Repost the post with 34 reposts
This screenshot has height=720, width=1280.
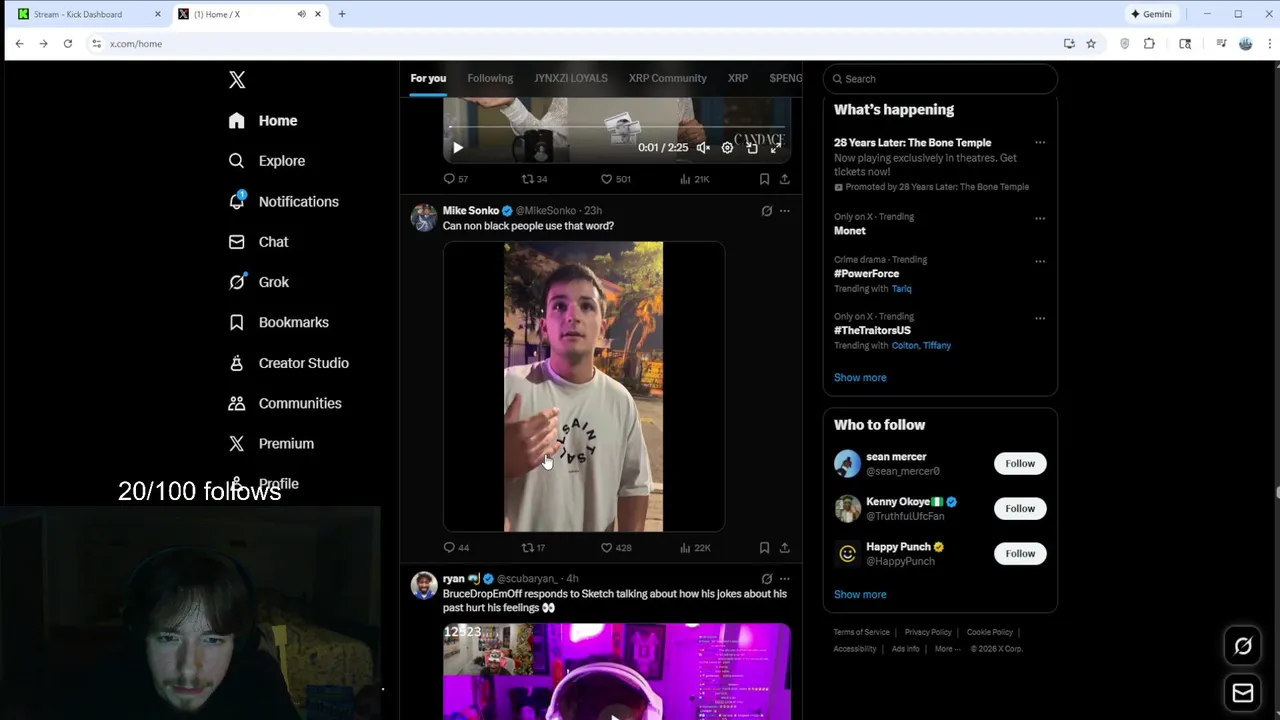534,179
